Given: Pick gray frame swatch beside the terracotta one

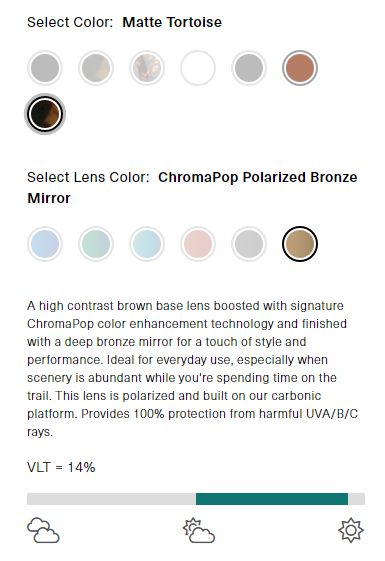Looking at the screenshot, I should tap(249, 68).
